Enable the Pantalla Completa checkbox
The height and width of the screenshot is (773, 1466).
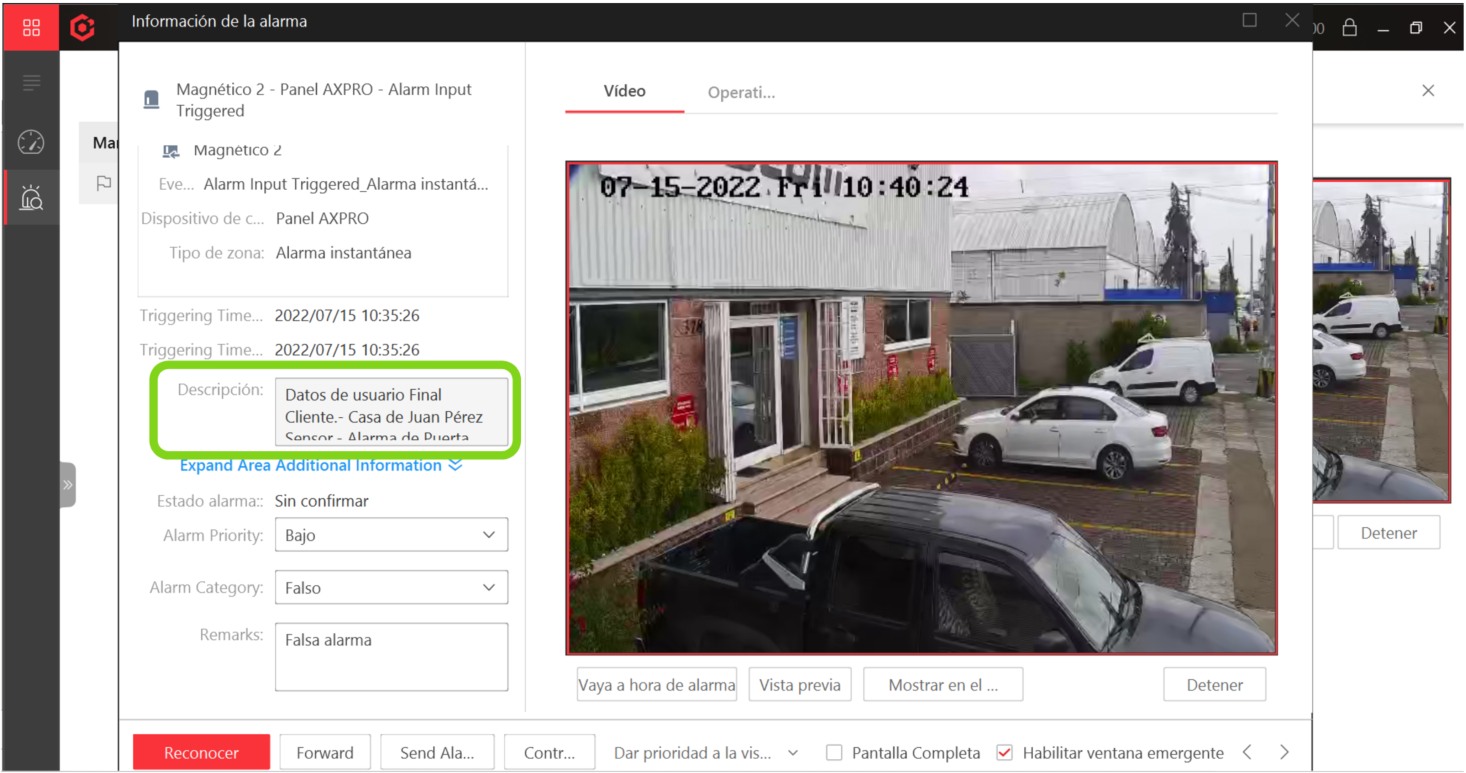click(x=834, y=753)
